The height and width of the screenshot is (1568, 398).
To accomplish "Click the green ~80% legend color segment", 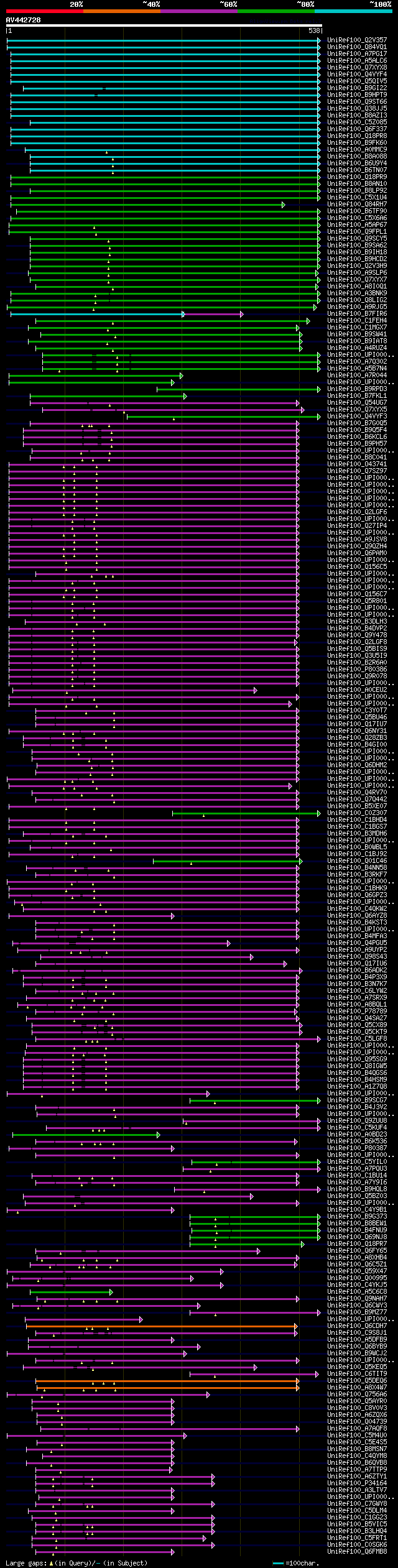I will point(275,11).
